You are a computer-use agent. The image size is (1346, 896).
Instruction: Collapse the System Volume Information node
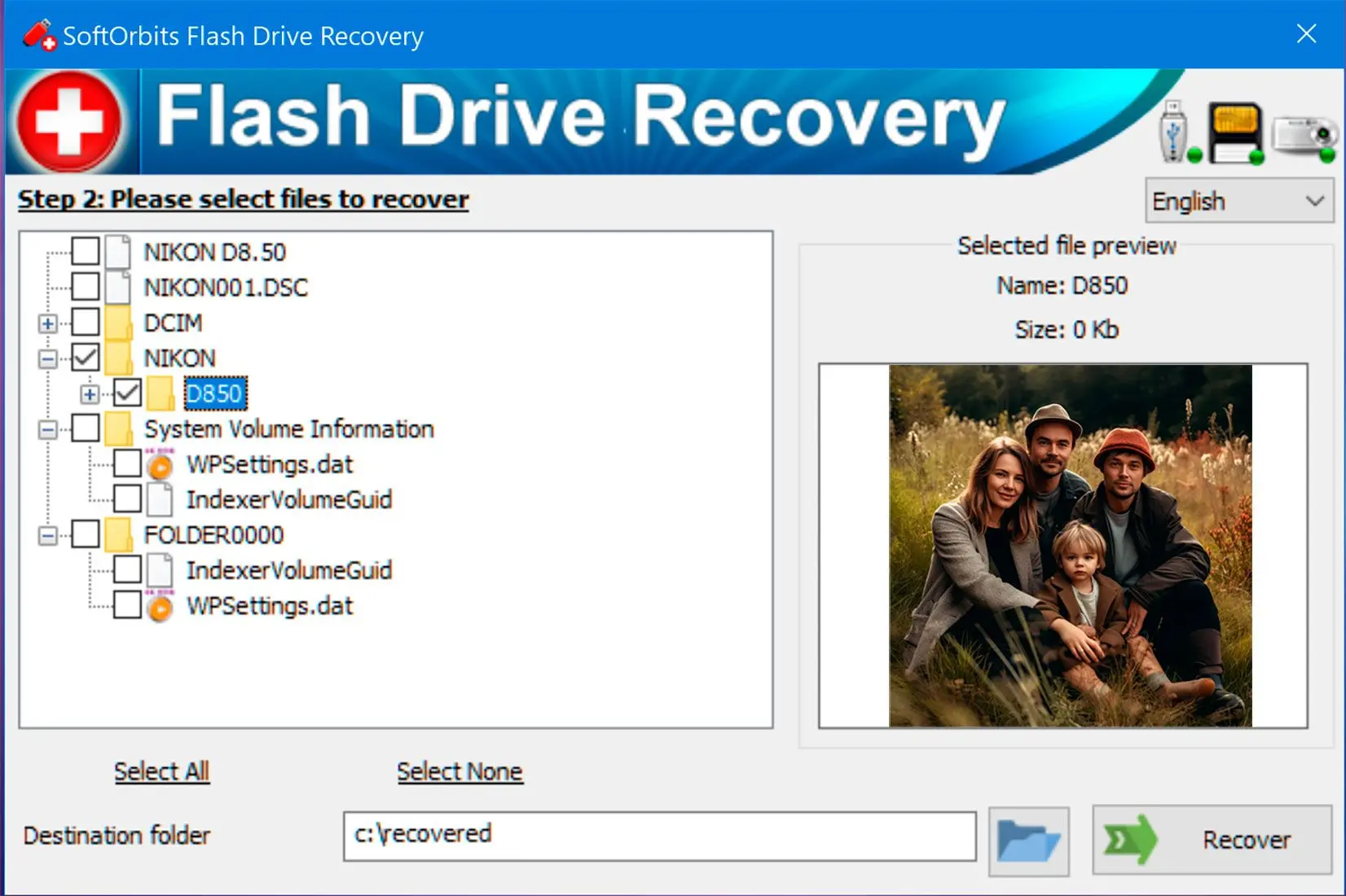tap(48, 429)
